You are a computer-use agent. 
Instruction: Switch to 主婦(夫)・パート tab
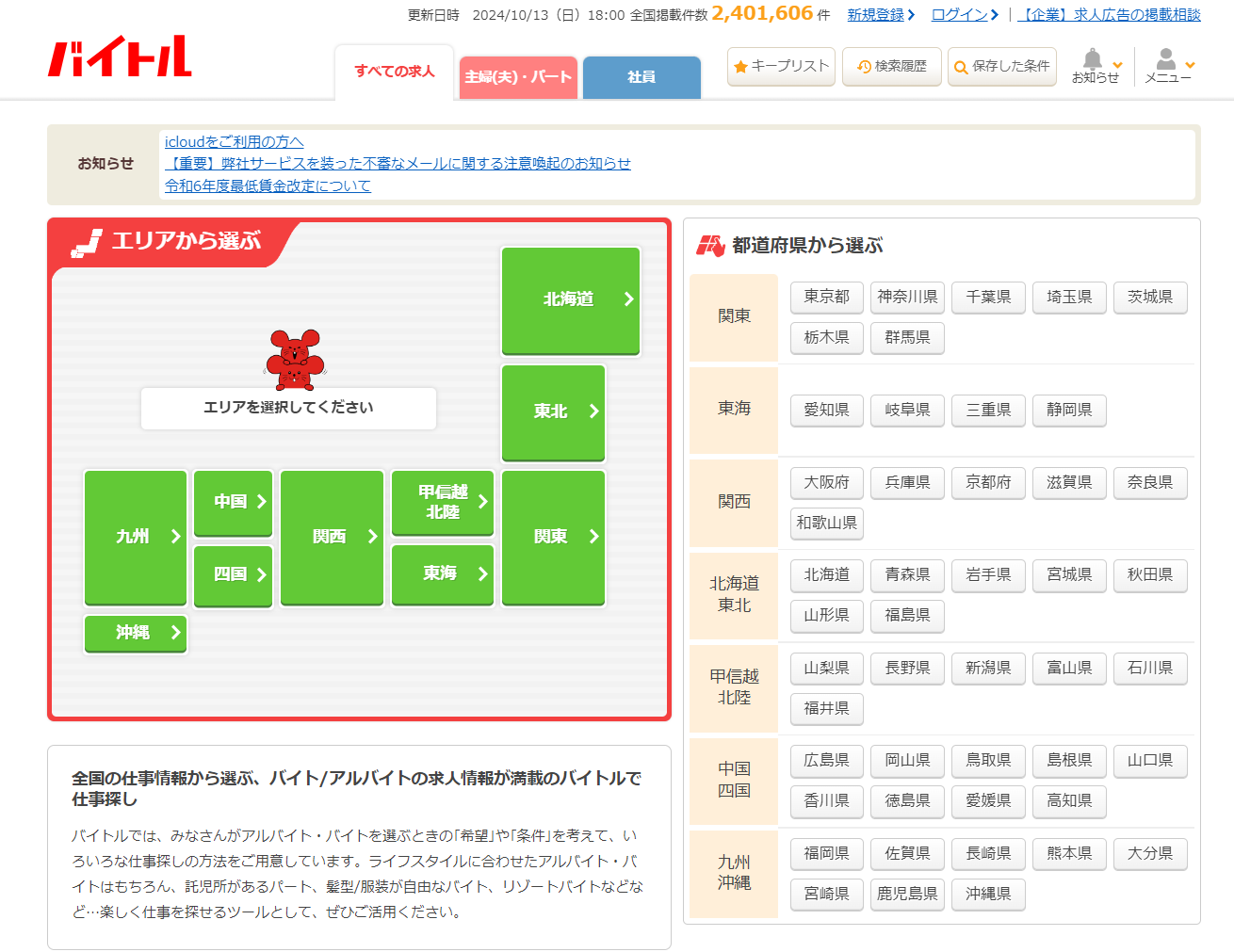518,77
